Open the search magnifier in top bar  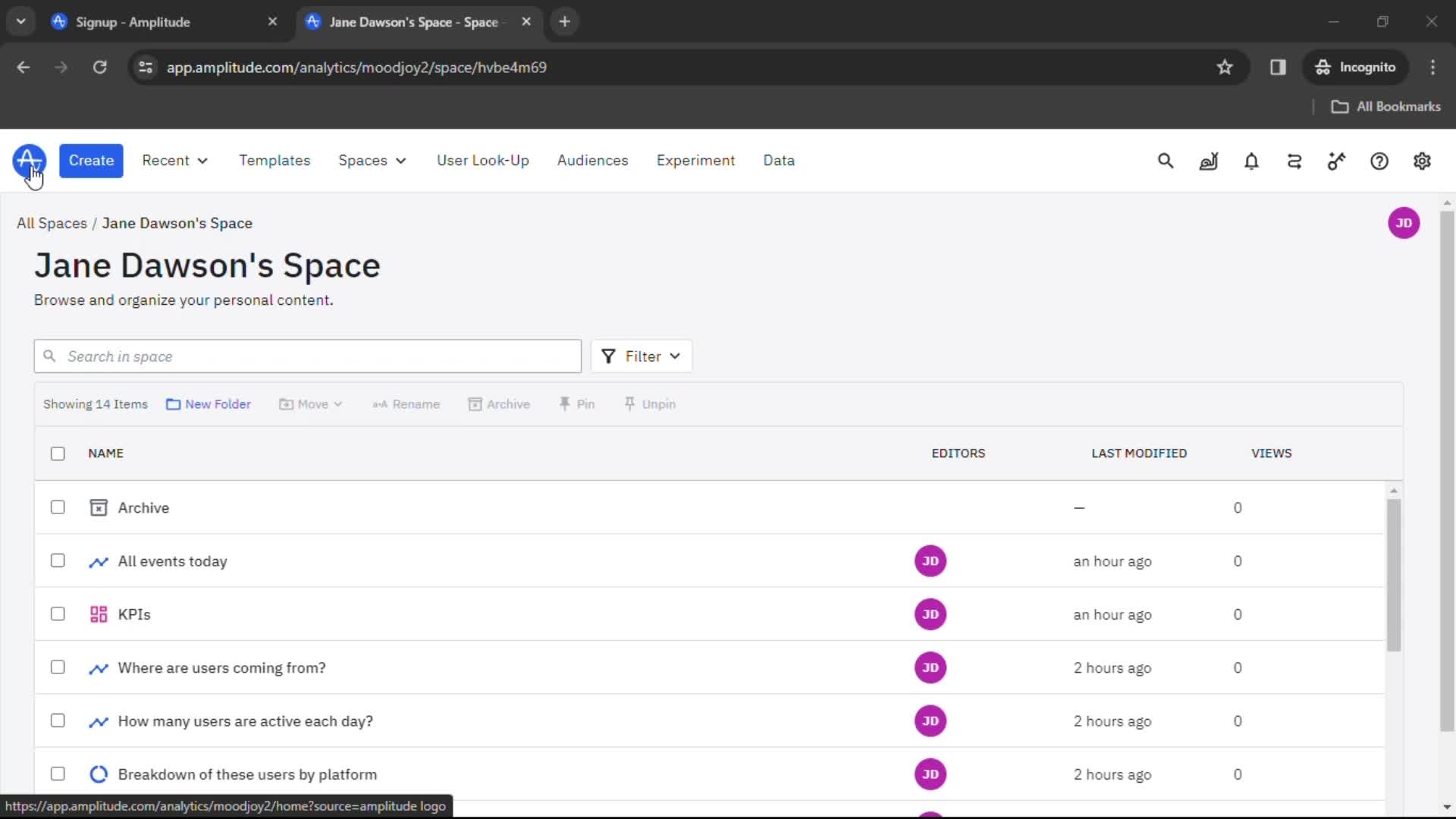click(1166, 161)
